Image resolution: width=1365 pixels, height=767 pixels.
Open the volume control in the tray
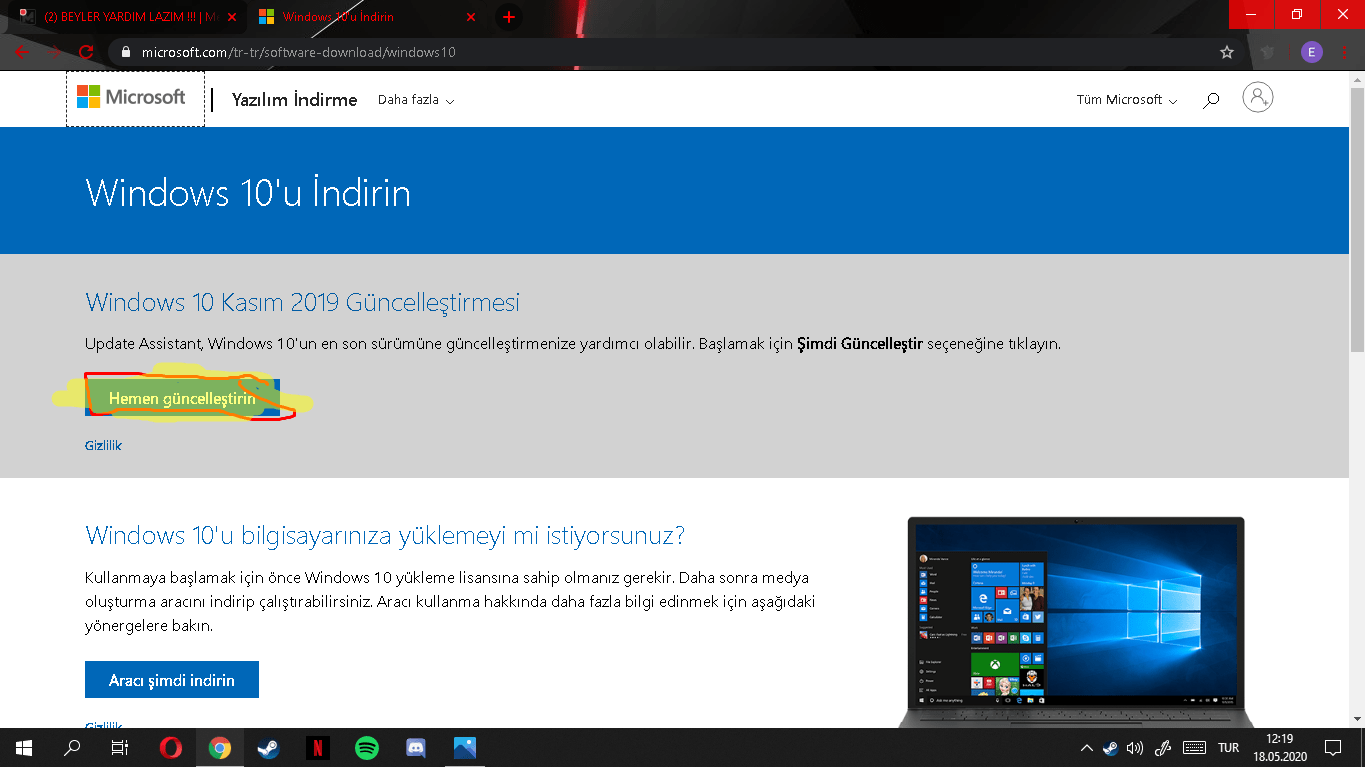pos(1135,748)
